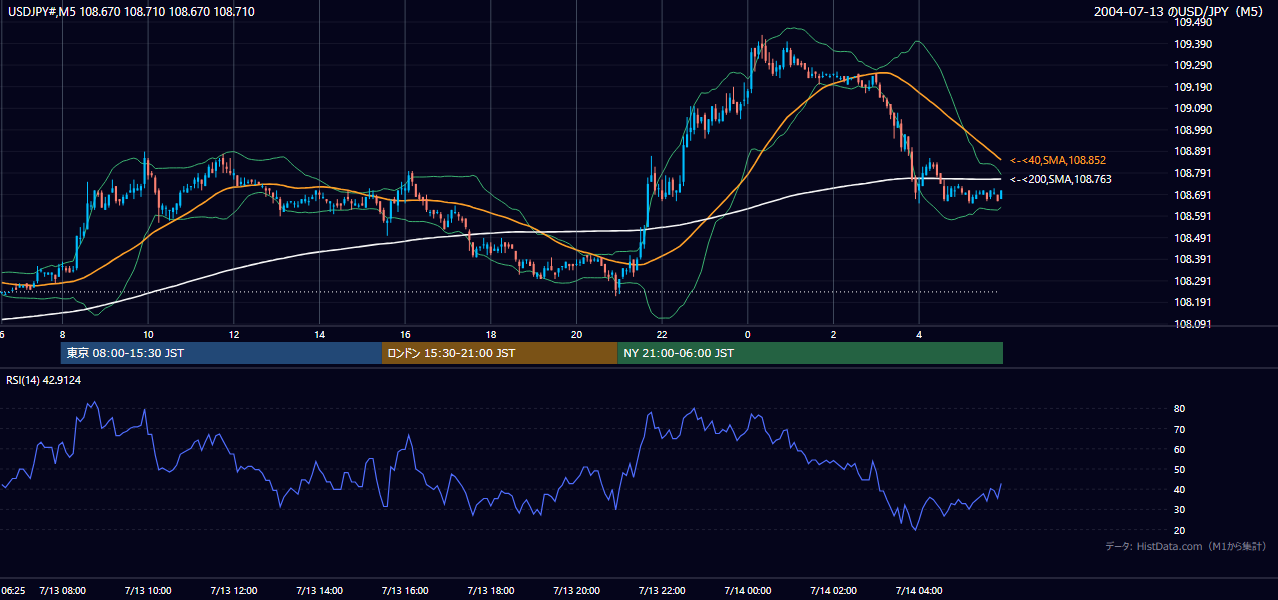Click hour label 4 below the price chart
Image resolution: width=1278 pixels, height=600 pixels.
click(x=919, y=335)
